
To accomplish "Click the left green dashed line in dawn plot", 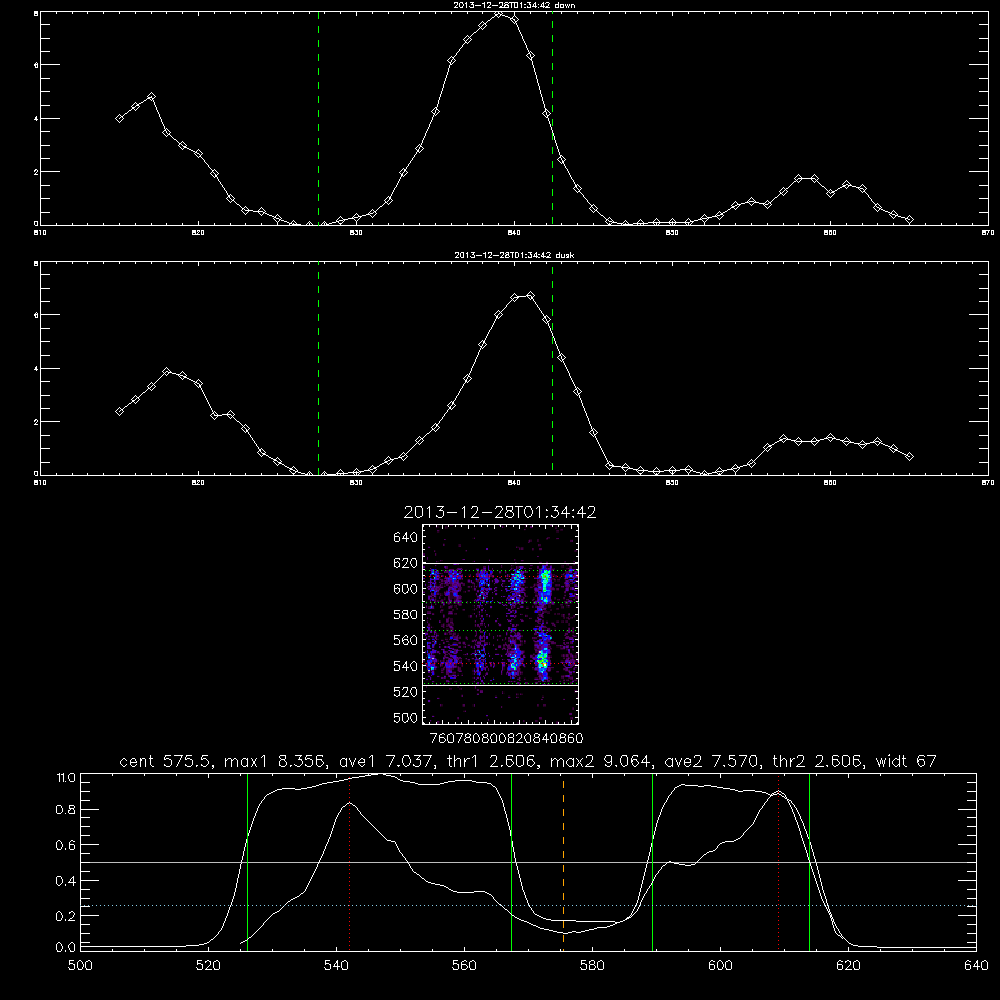I will tap(318, 118).
